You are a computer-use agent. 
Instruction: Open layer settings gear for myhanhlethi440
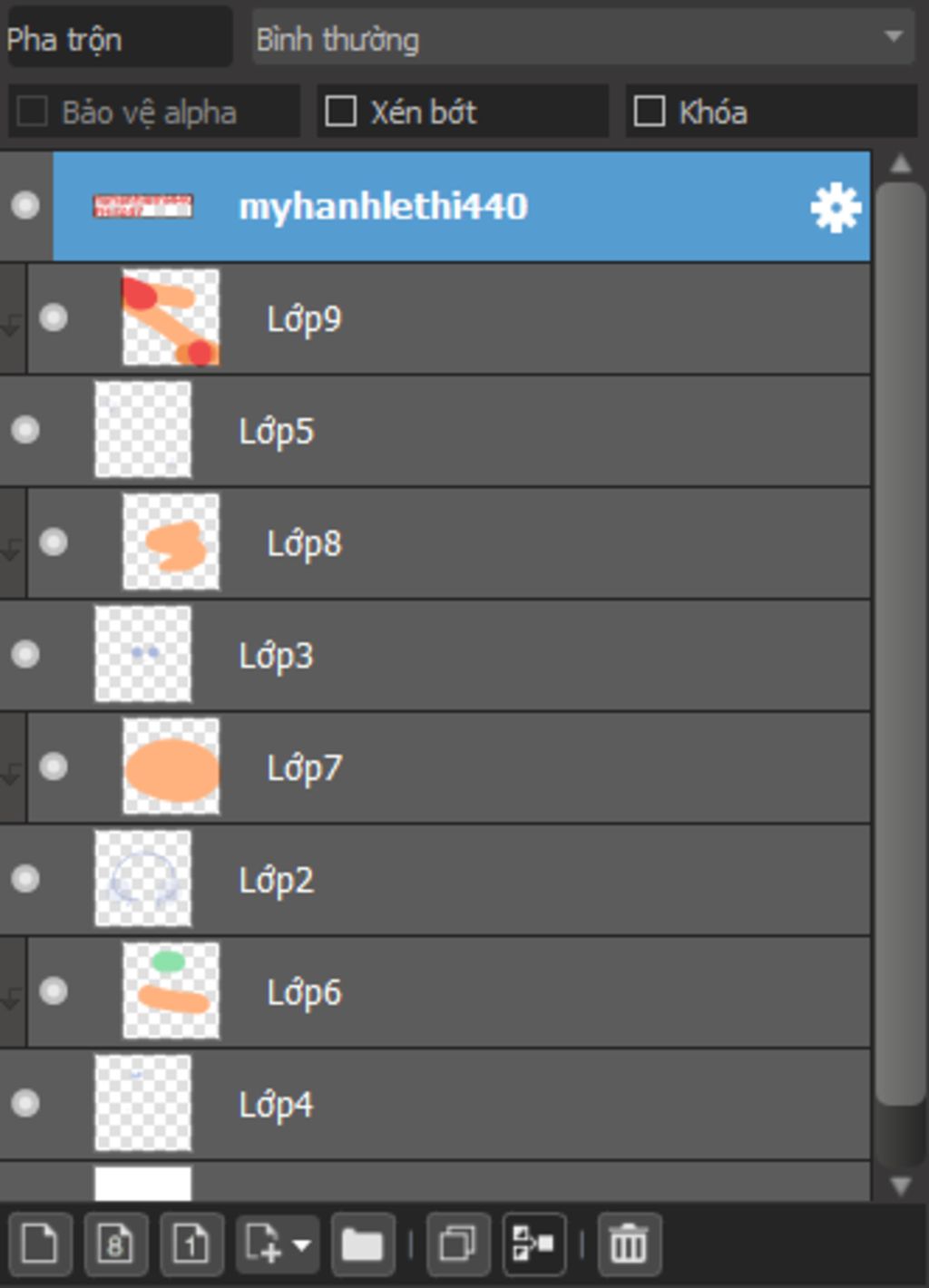(835, 208)
